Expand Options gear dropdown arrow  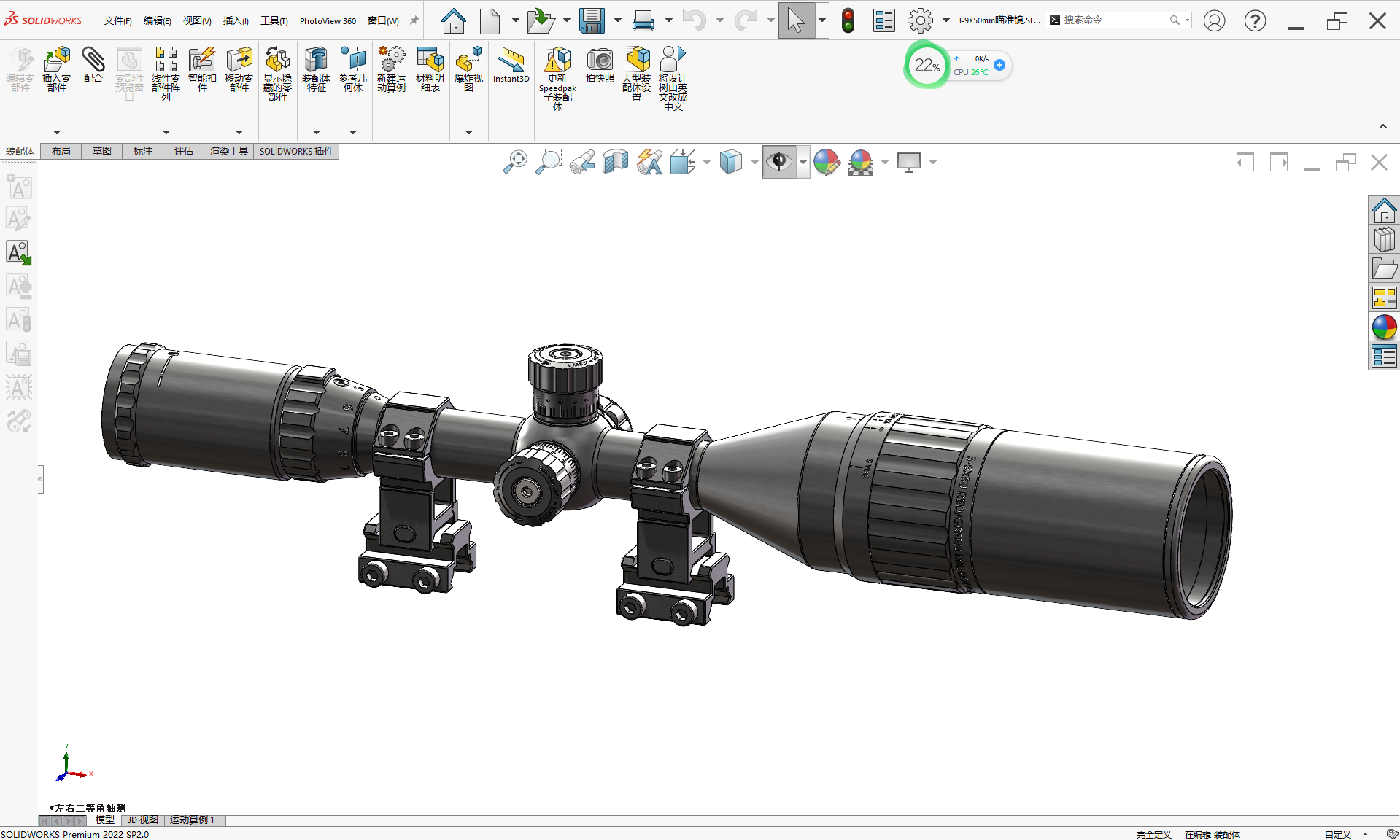click(946, 20)
